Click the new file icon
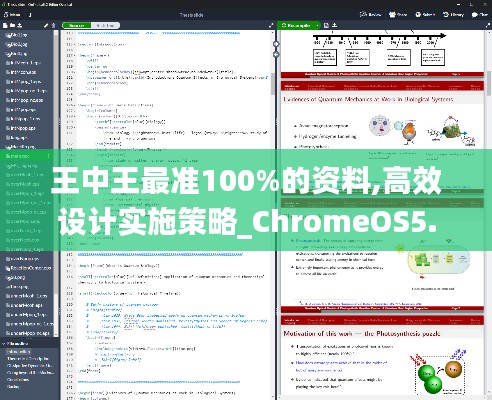492x400 pixels. tap(5, 25)
